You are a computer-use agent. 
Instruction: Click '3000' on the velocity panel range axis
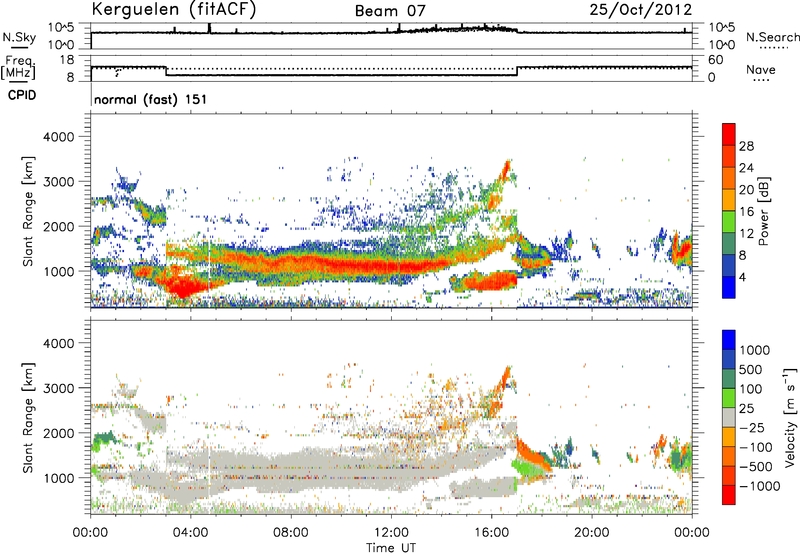coord(58,388)
